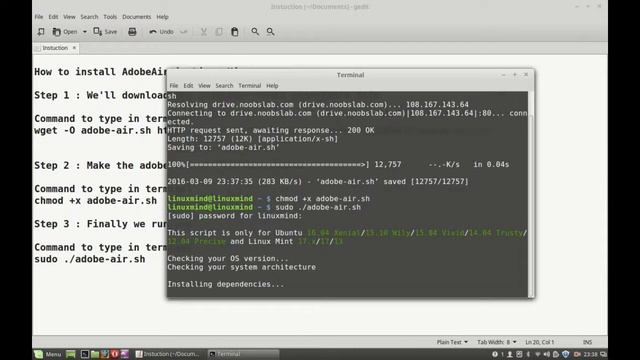Select the Instuction document tab
Image resolution: width=640 pixels, height=360 pixels.
pyautogui.click(x=55, y=48)
